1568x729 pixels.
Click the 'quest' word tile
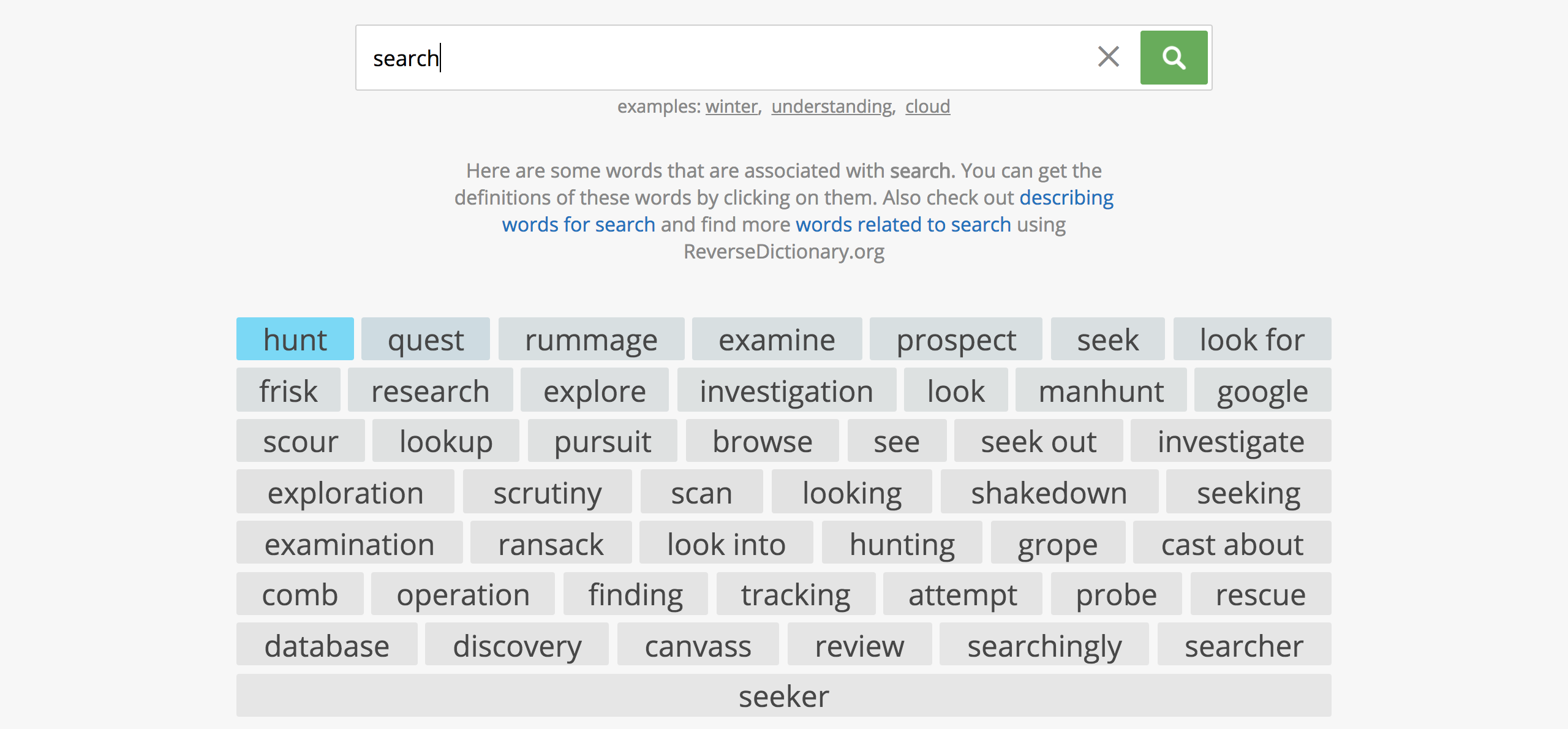click(x=425, y=339)
